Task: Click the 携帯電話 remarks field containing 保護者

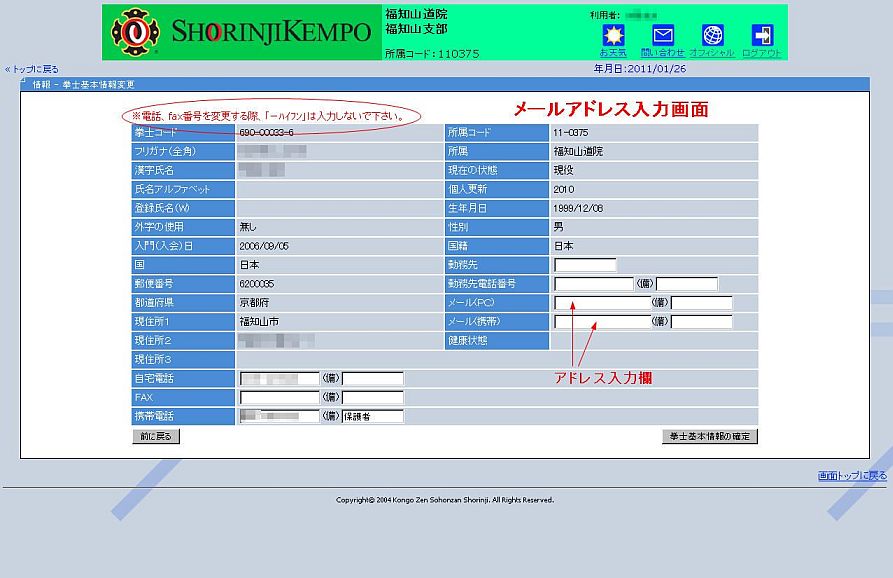Action: (x=372, y=417)
